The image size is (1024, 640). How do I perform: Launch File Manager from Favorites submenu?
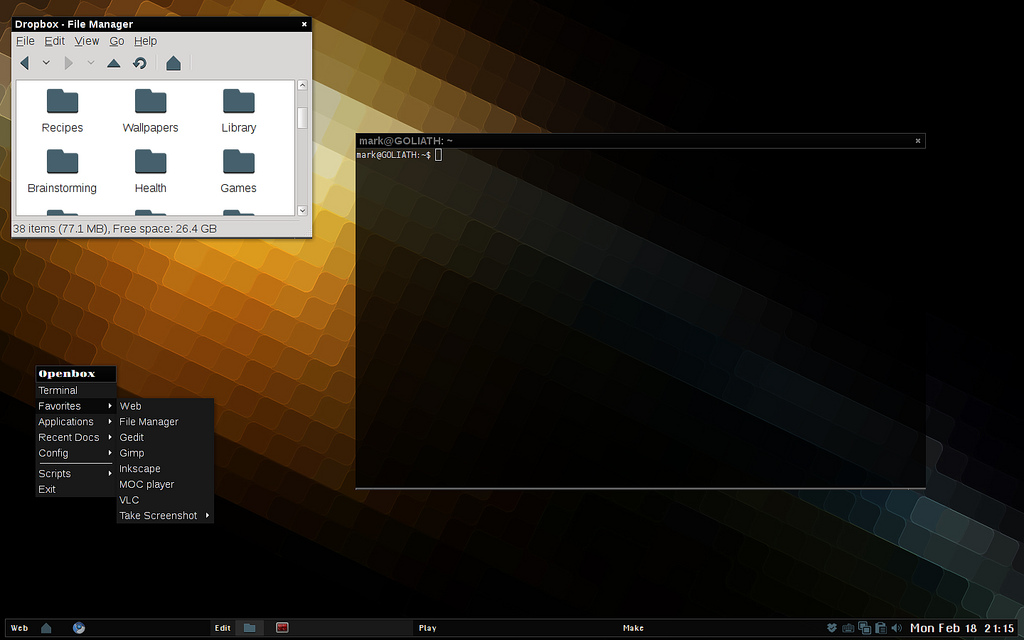click(x=165, y=422)
